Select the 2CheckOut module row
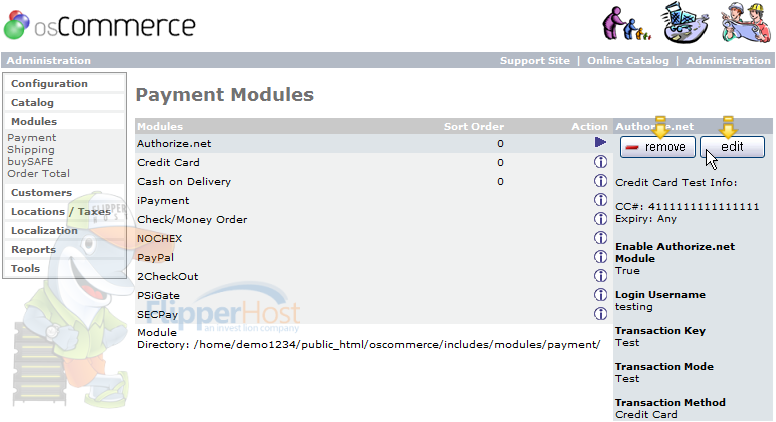The height and width of the screenshot is (422, 776). 374,276
